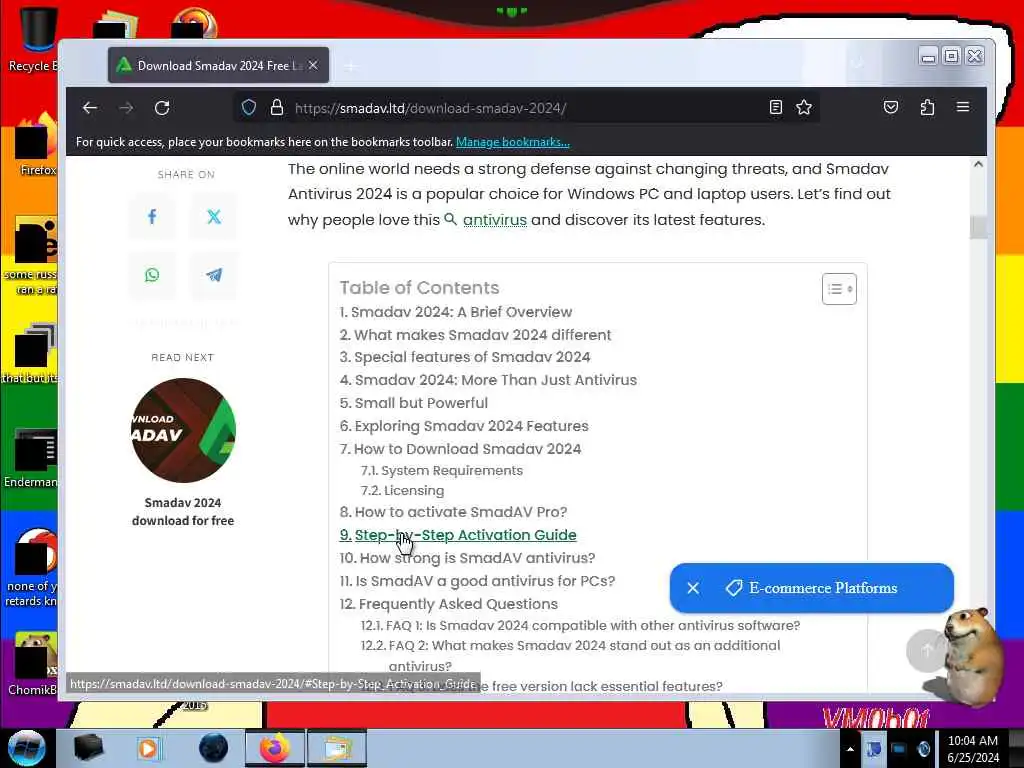The width and height of the screenshot is (1024, 768).
Task: Go back with the browser back arrow
Action: tap(90, 108)
